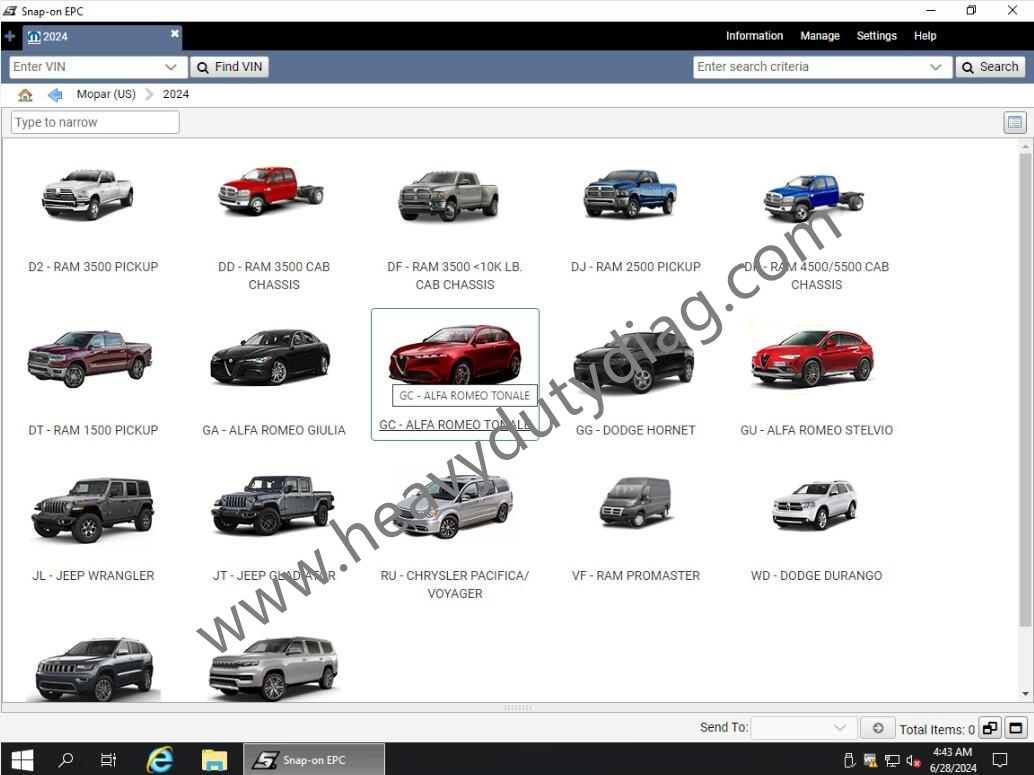The image size is (1034, 775).
Task: Click the security warning icon in system tray
Action: pos(870,760)
